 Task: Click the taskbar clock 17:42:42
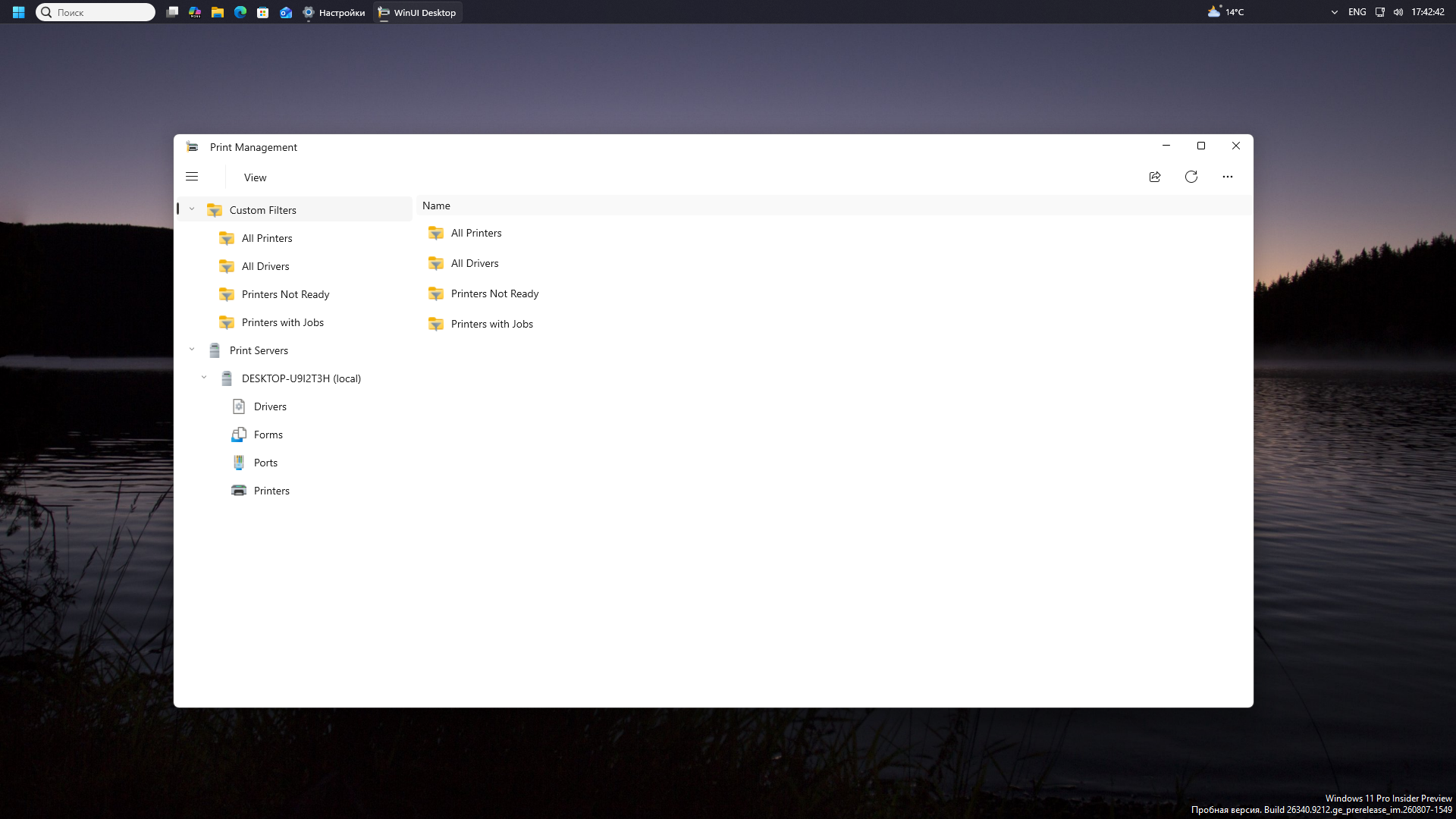[x=1428, y=12]
